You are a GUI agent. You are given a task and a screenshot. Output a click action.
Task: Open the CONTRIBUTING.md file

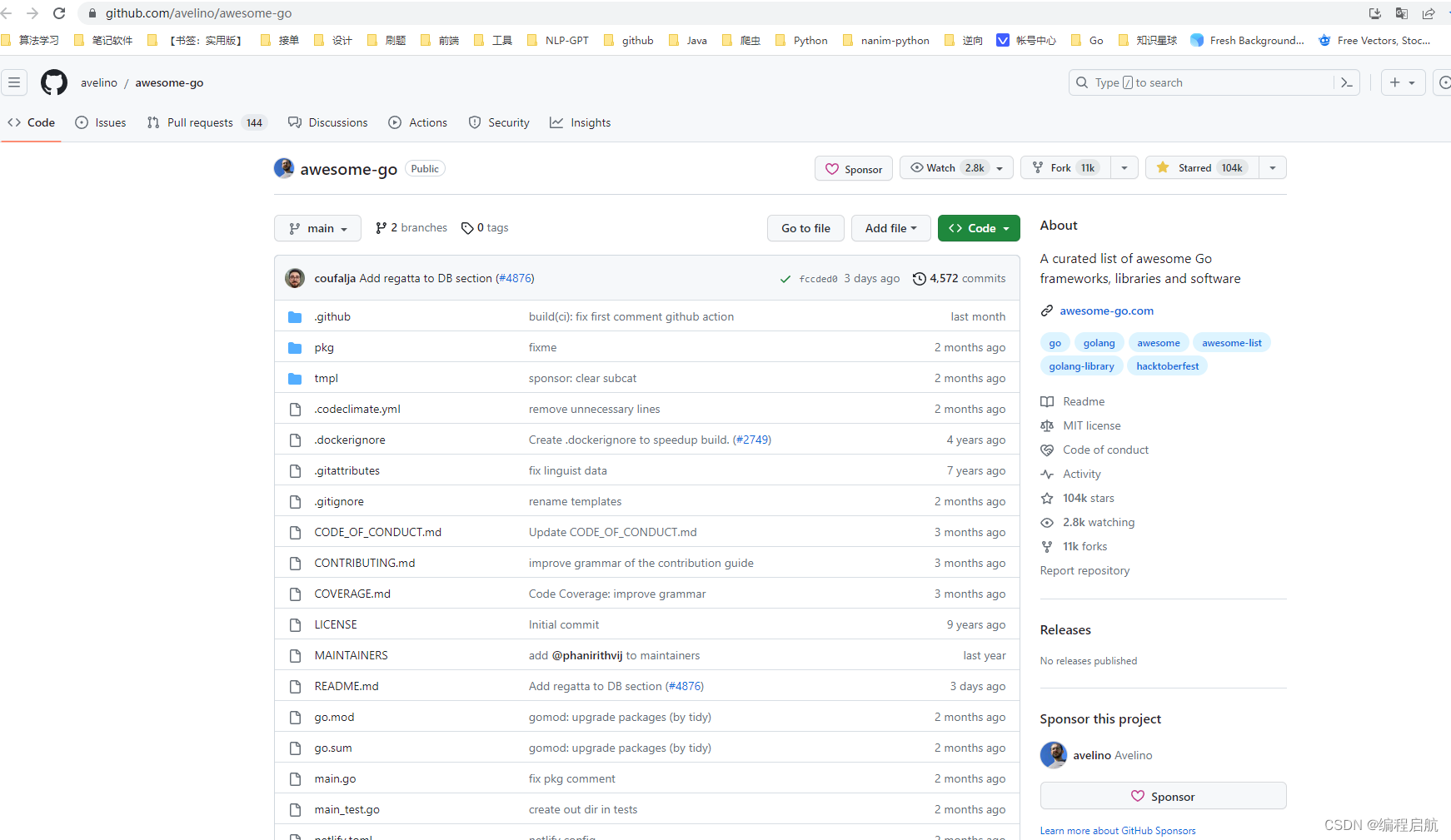click(x=364, y=563)
